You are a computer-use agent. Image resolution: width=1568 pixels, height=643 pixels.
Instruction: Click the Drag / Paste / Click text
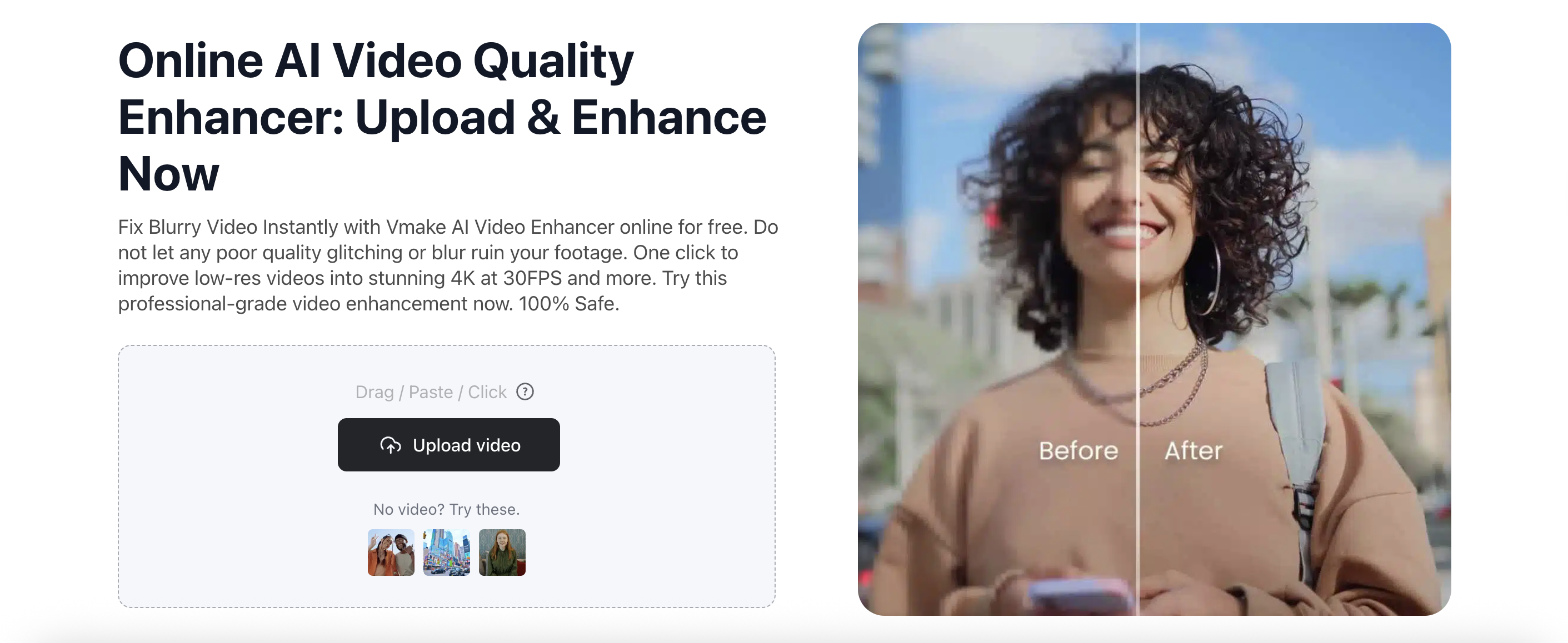pyautogui.click(x=431, y=392)
